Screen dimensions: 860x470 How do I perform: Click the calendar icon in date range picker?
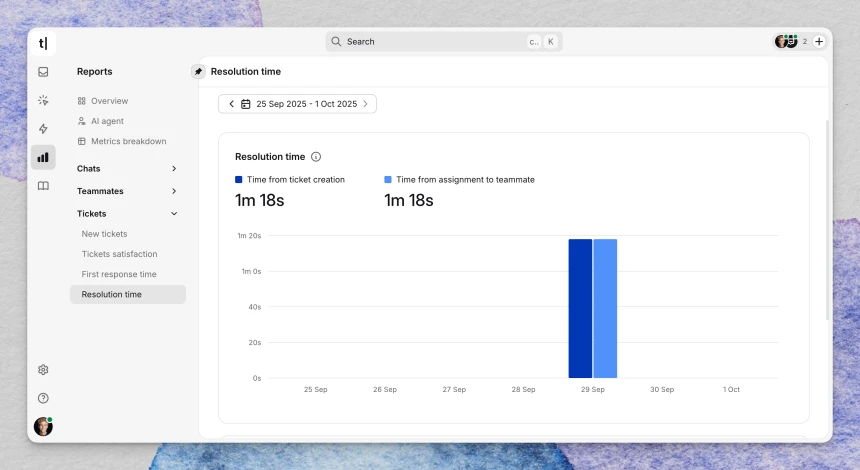(246, 104)
